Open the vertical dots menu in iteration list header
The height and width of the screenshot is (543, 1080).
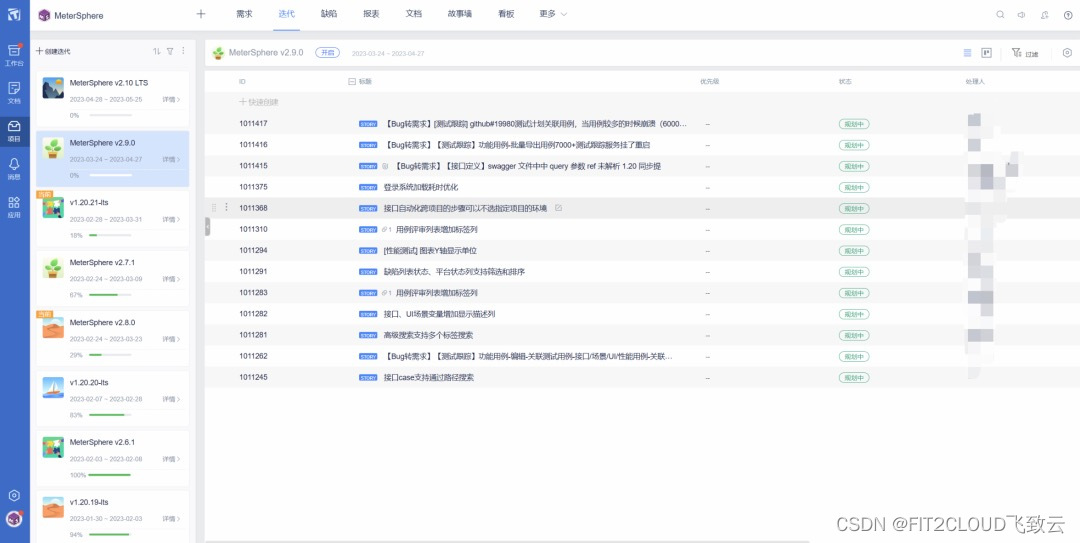coord(183,51)
